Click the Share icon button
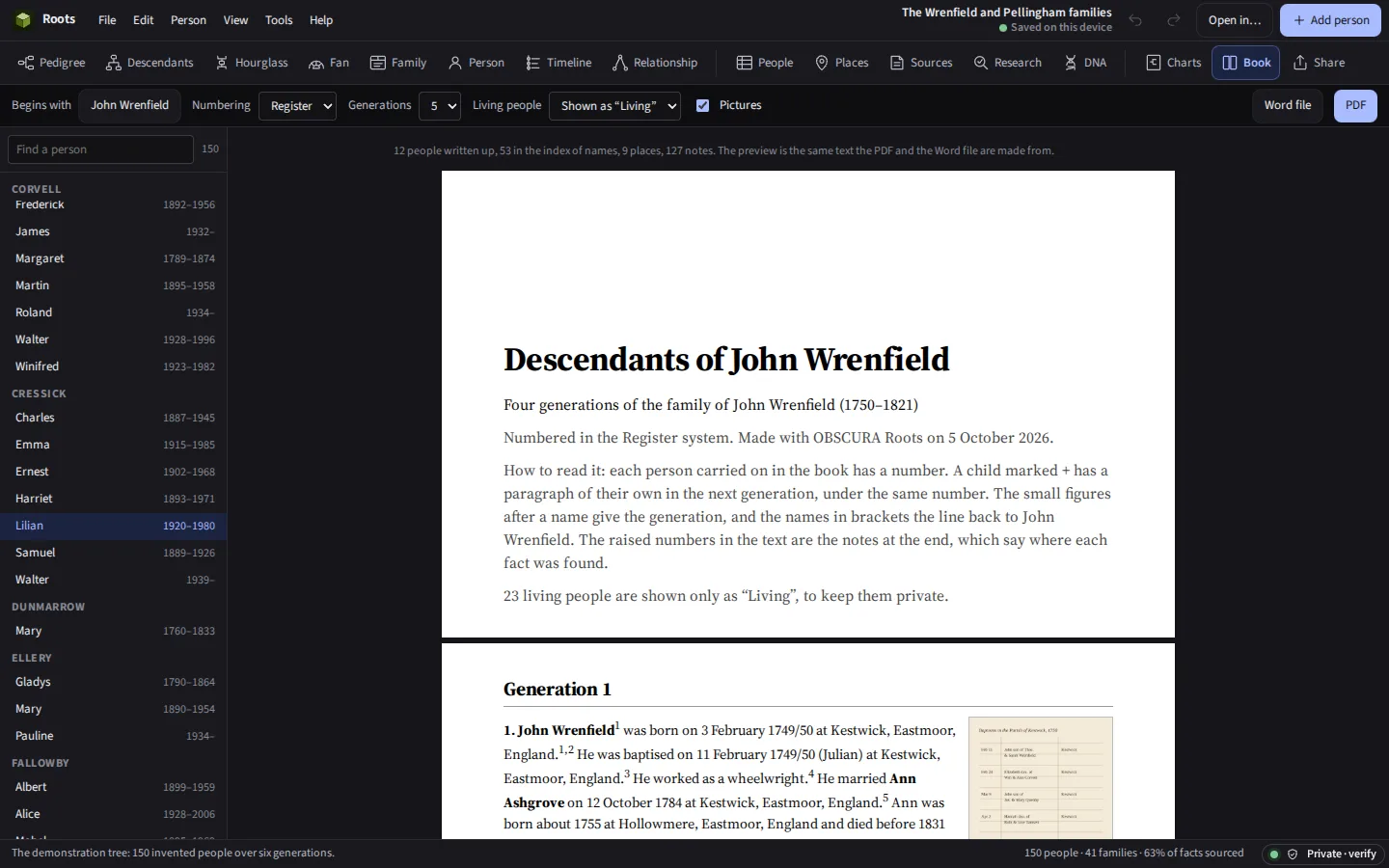 coord(1319,63)
